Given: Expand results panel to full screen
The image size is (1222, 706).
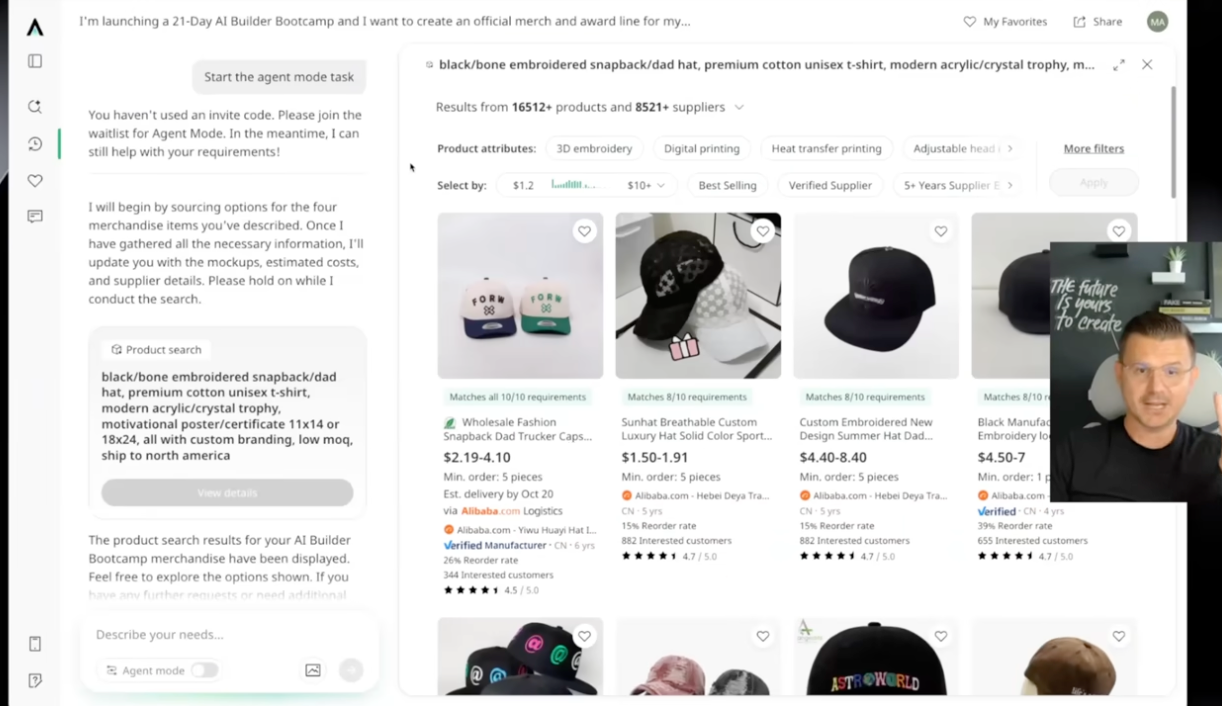Looking at the screenshot, I should (x=1118, y=64).
